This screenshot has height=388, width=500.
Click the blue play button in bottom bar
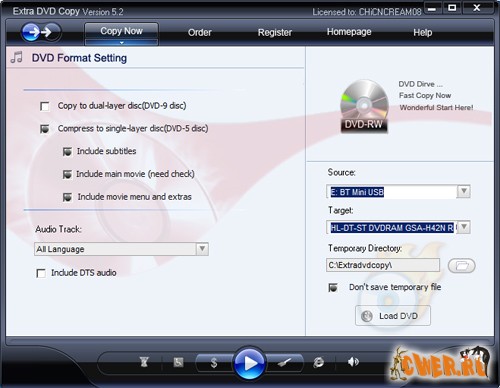250,363
